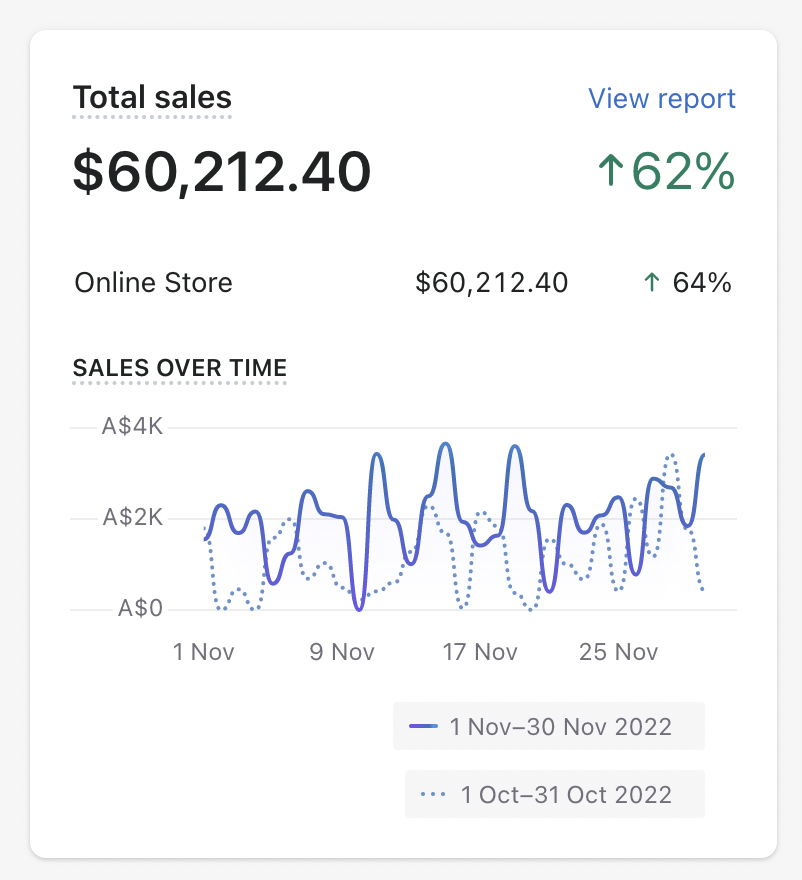This screenshot has width=802, height=880.
Task: Click the dotted line icon in the October legend
Action: [433, 795]
